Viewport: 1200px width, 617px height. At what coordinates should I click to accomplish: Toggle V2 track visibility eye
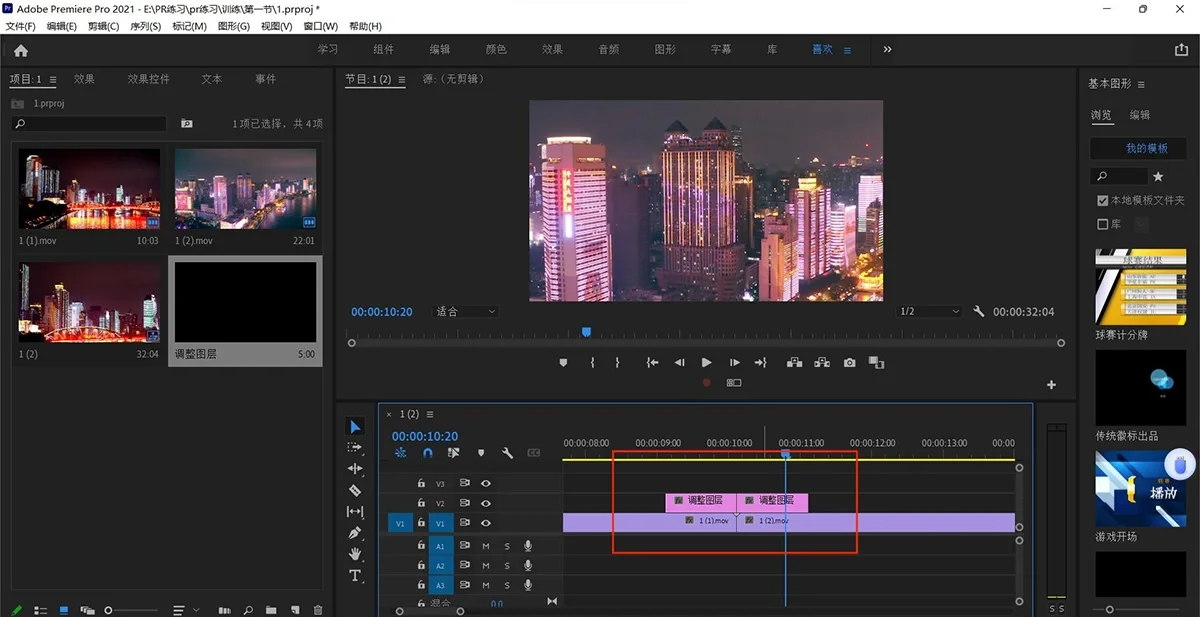click(486, 503)
